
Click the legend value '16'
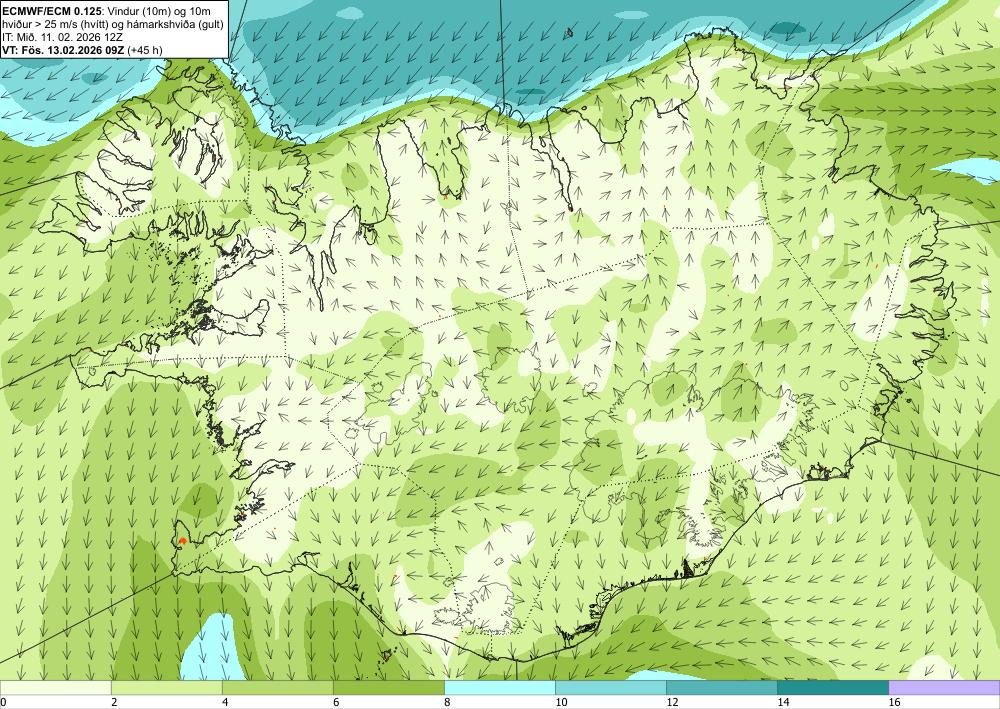click(x=895, y=702)
